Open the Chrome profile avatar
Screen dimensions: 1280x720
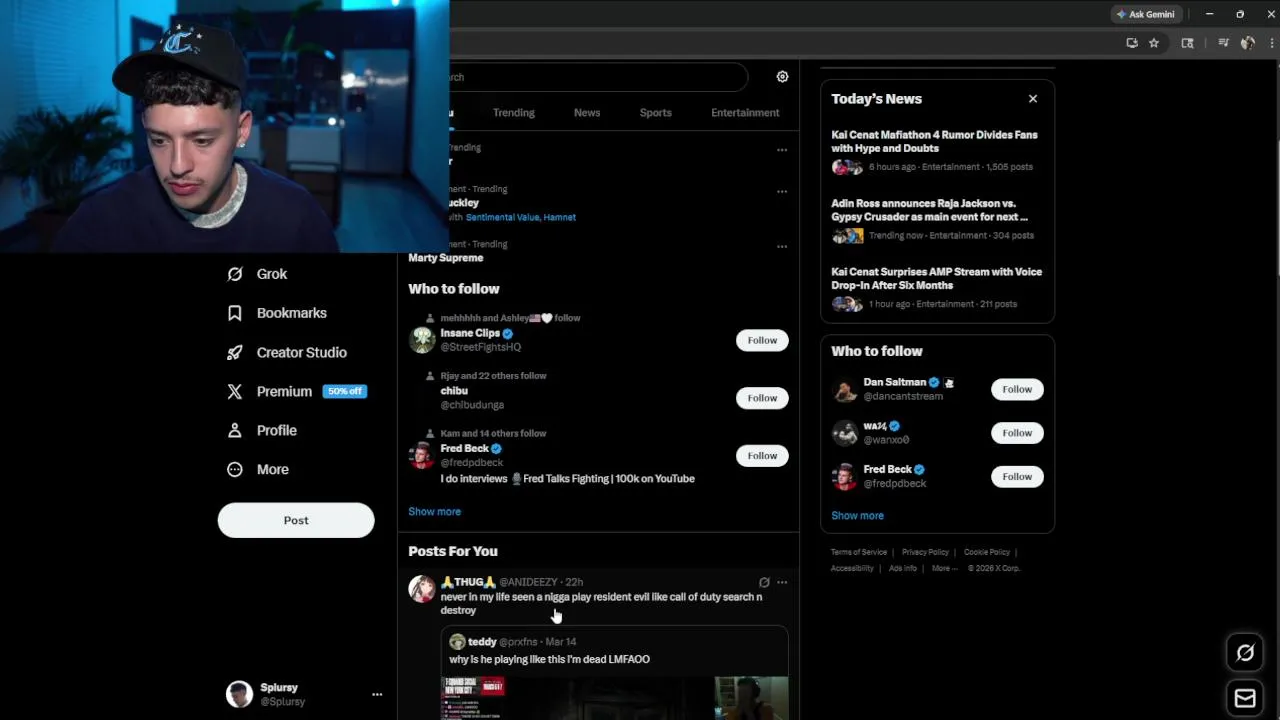[1248, 43]
